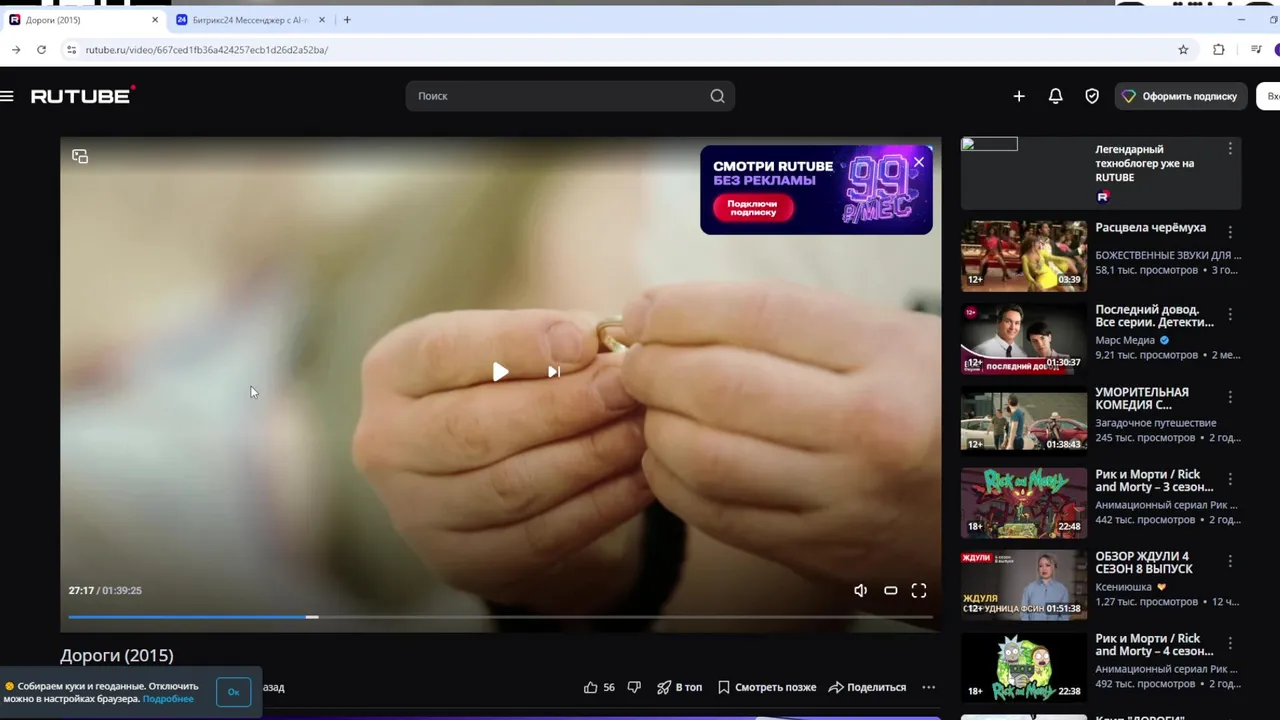The image size is (1280, 720).
Task: Open options for Рик и Морти 4 сезон
Action: (x=1230, y=643)
